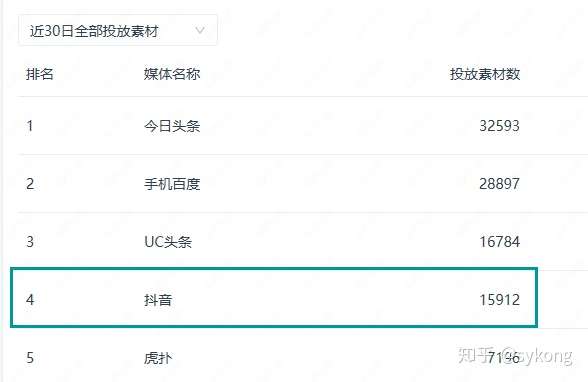Select the 今日头条 media name
The height and width of the screenshot is (382, 588).
click(x=172, y=126)
